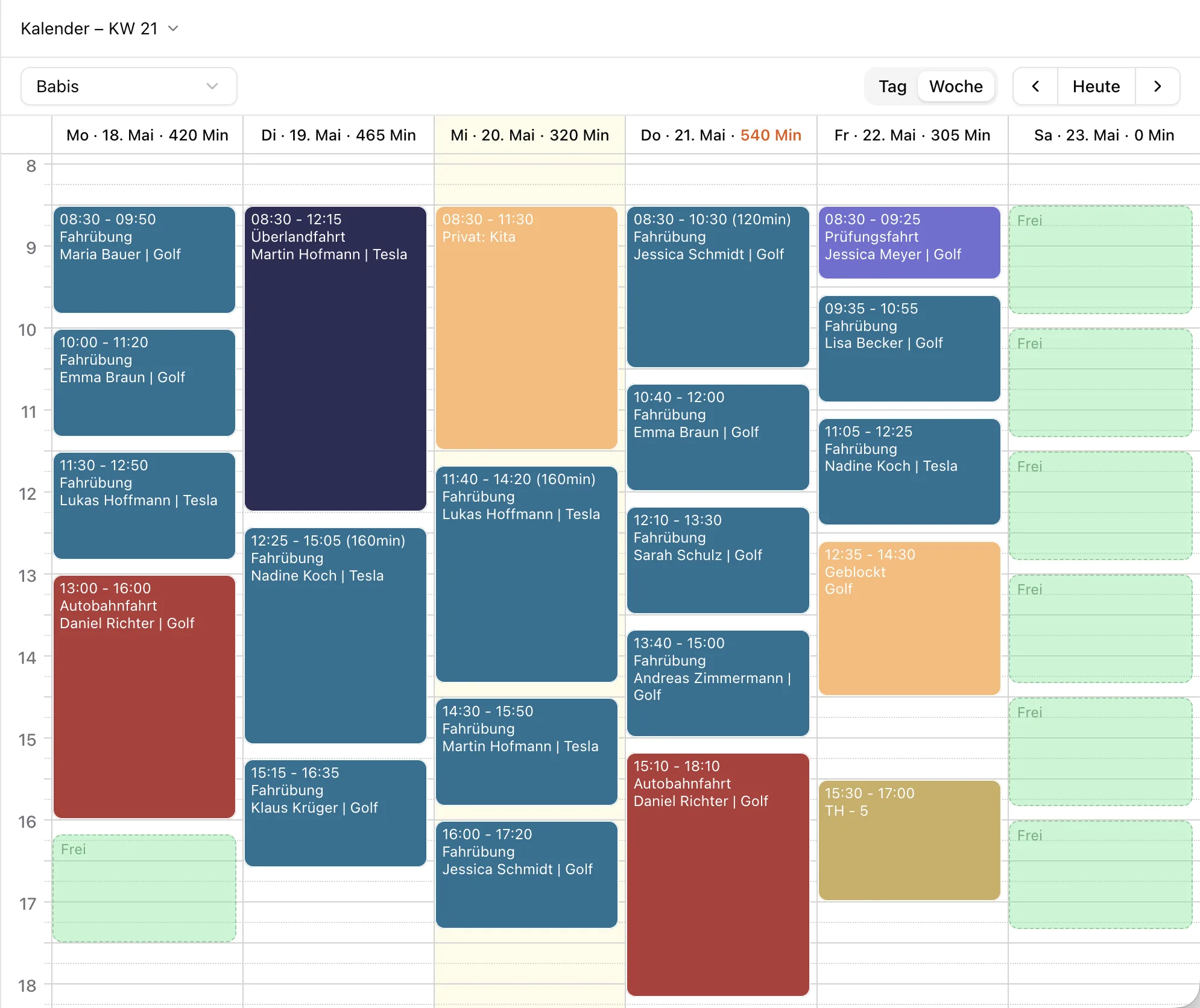1200x1008 pixels.
Task: Select Monday's Frei slot at 16:10
Action: pos(144,889)
